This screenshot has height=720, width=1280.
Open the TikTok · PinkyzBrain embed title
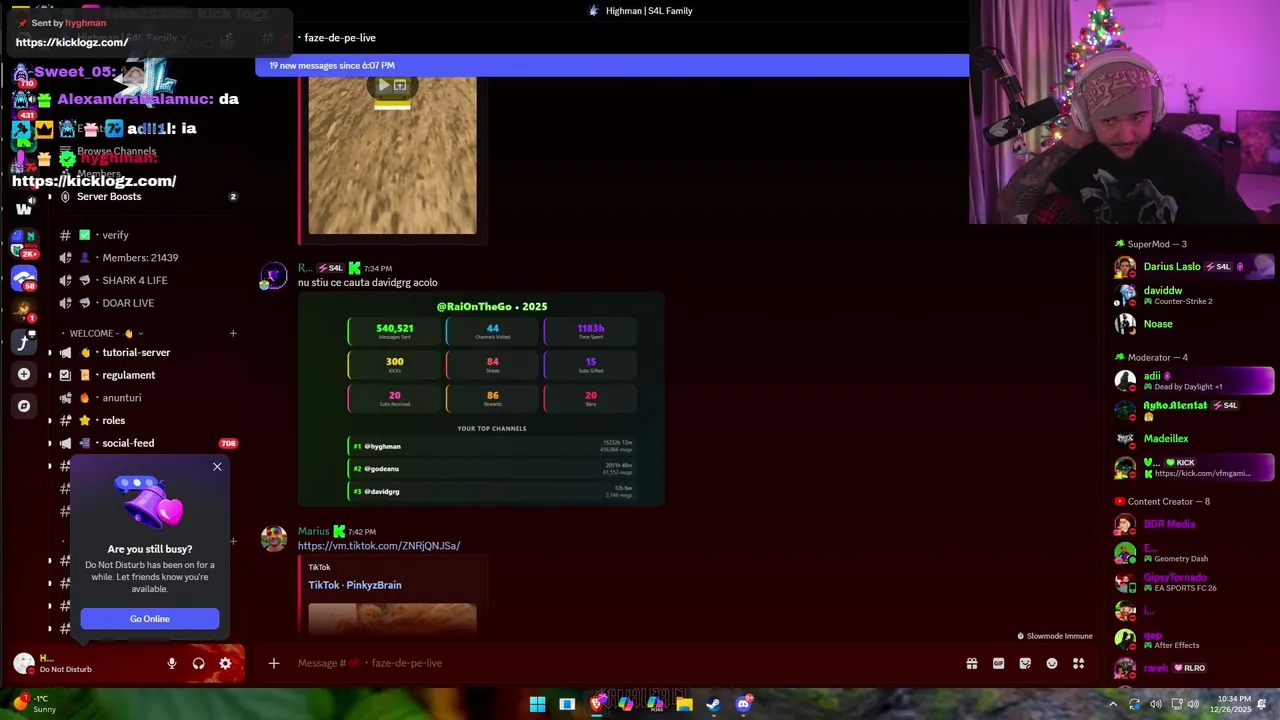click(x=355, y=585)
